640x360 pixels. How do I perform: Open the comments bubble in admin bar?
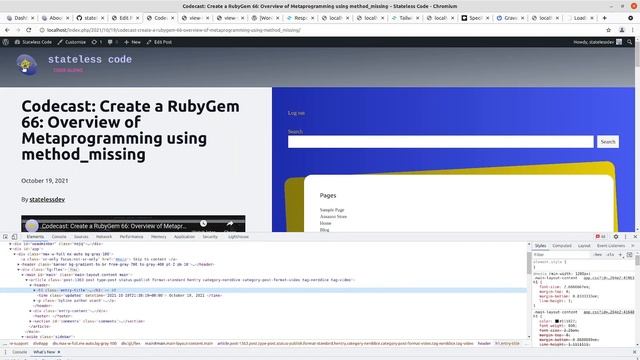click(x=113, y=42)
